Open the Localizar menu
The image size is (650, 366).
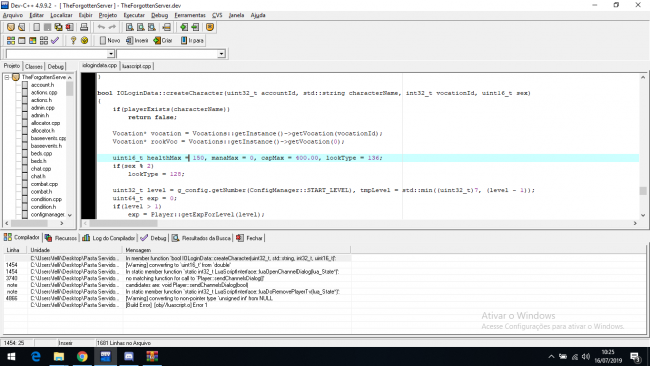(x=61, y=15)
